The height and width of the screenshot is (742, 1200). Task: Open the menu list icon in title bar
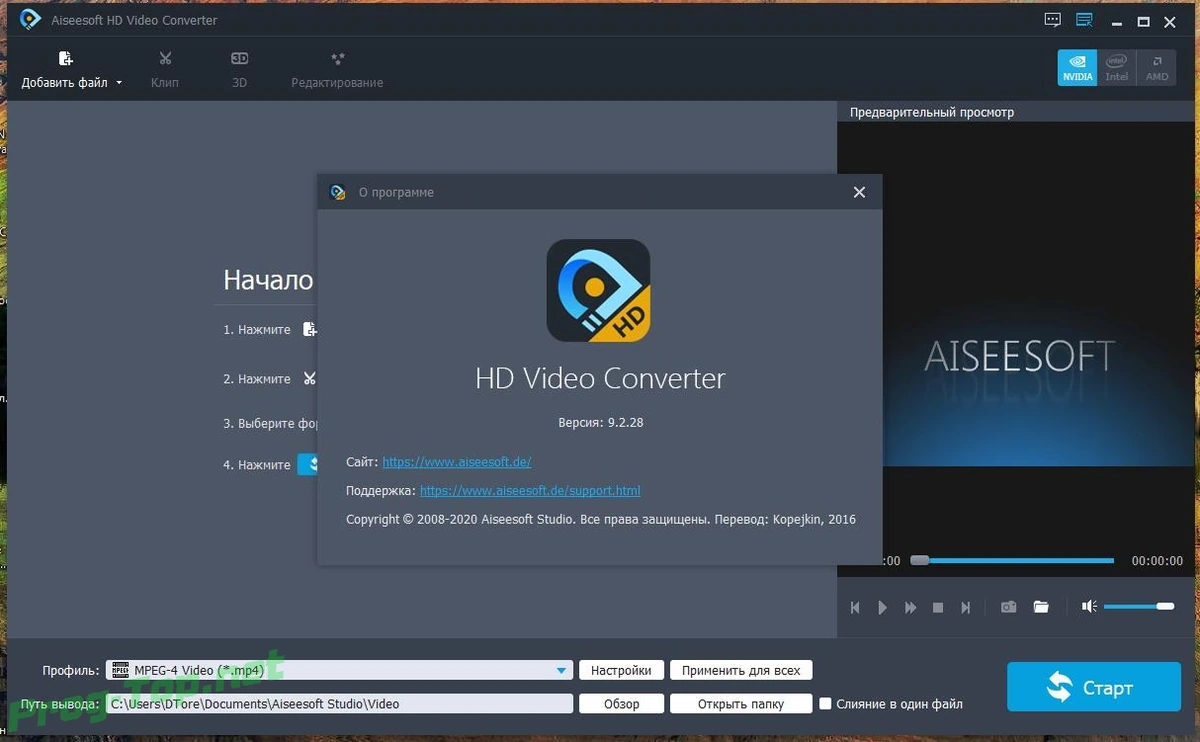1084,20
